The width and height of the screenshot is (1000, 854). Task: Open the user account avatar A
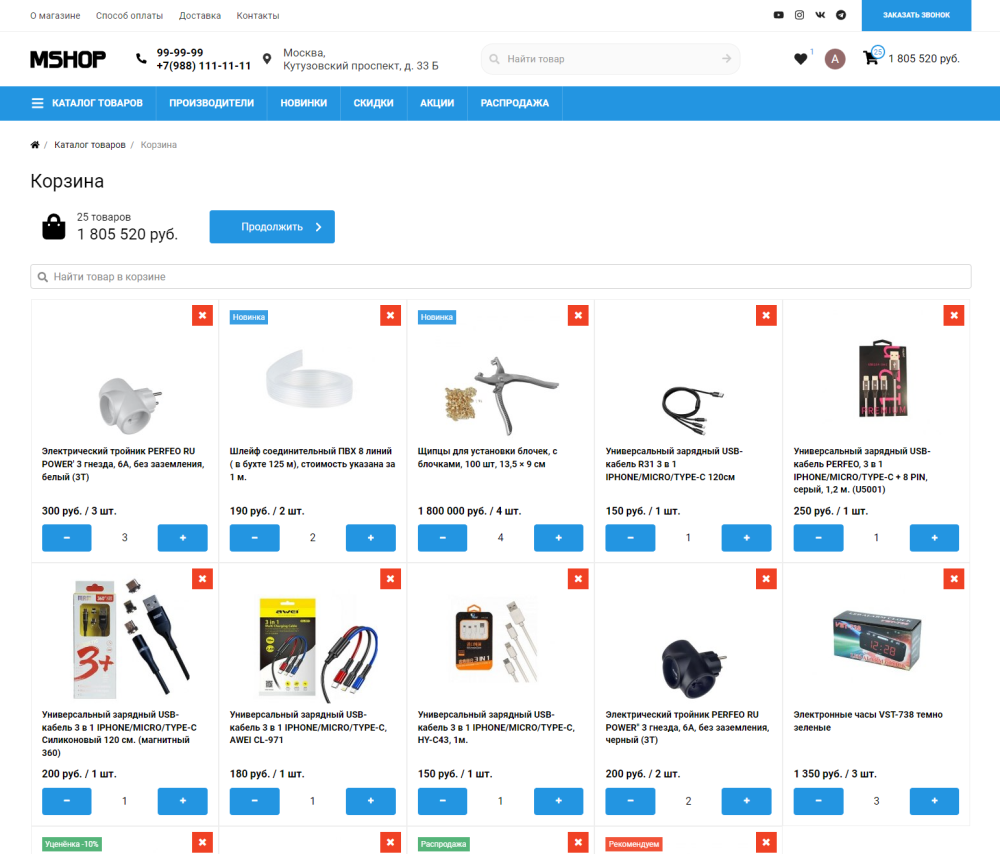click(x=835, y=59)
